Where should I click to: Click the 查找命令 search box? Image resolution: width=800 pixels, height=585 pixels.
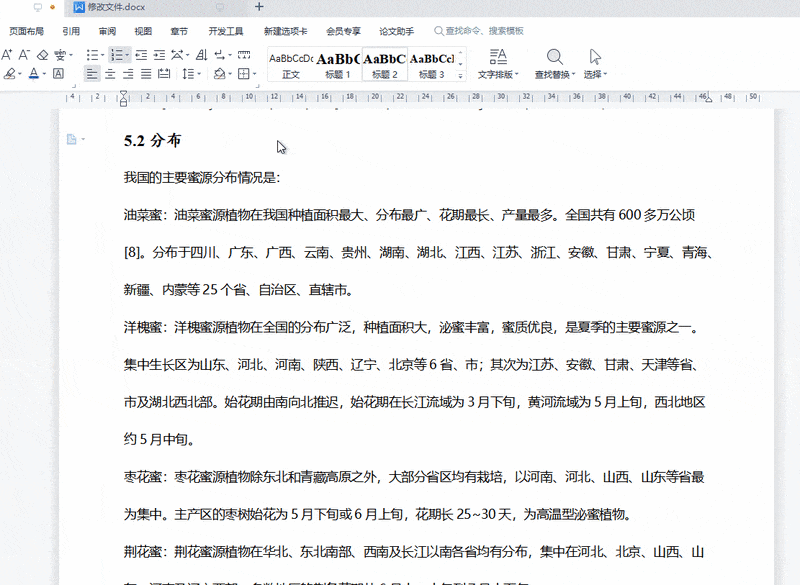484,31
